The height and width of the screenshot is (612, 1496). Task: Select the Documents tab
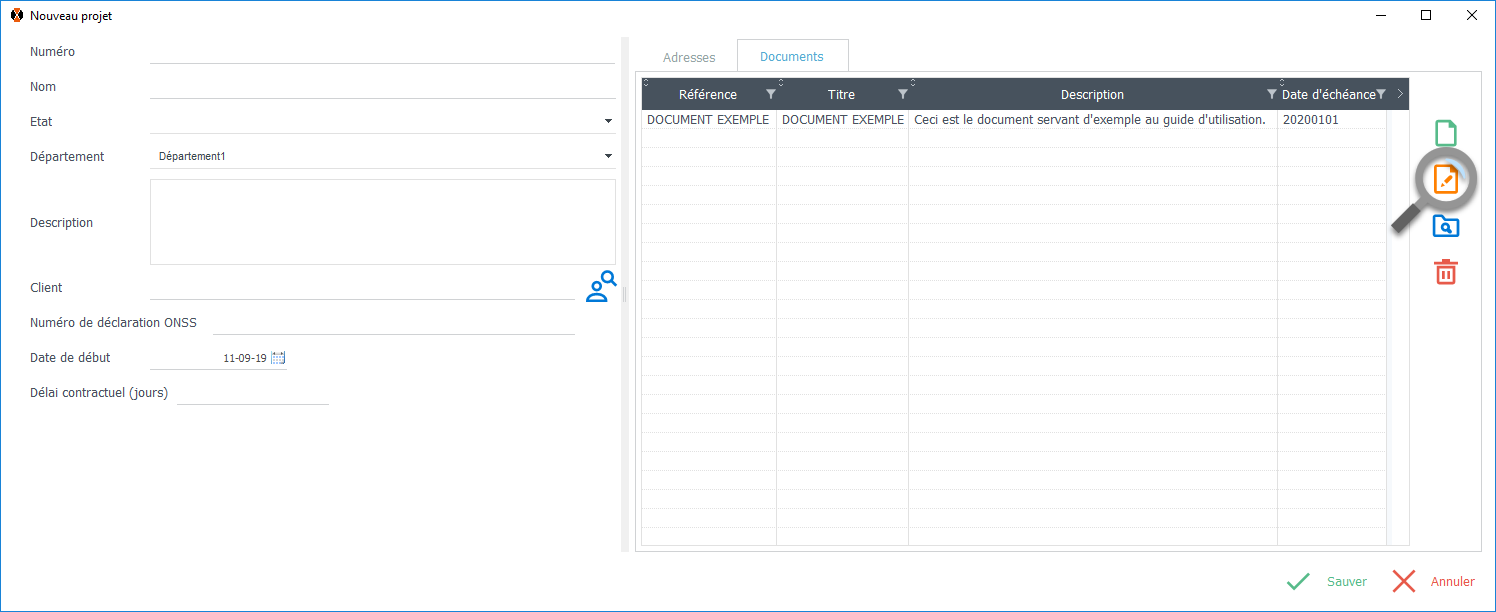791,57
